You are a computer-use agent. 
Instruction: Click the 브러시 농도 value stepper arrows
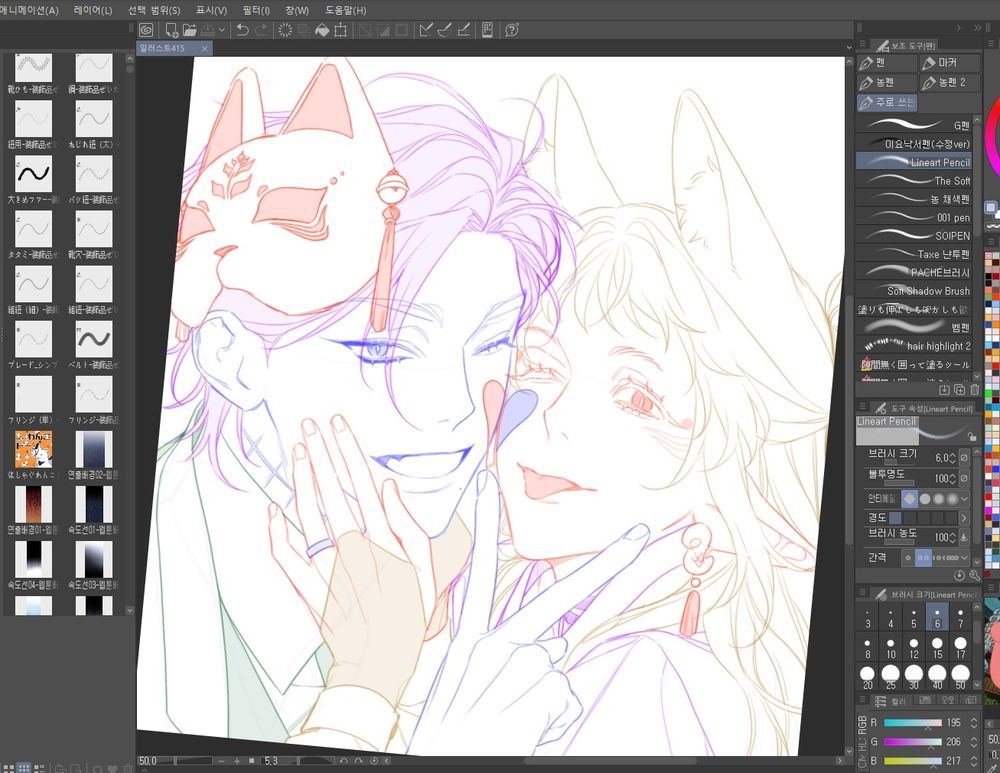tap(953, 538)
